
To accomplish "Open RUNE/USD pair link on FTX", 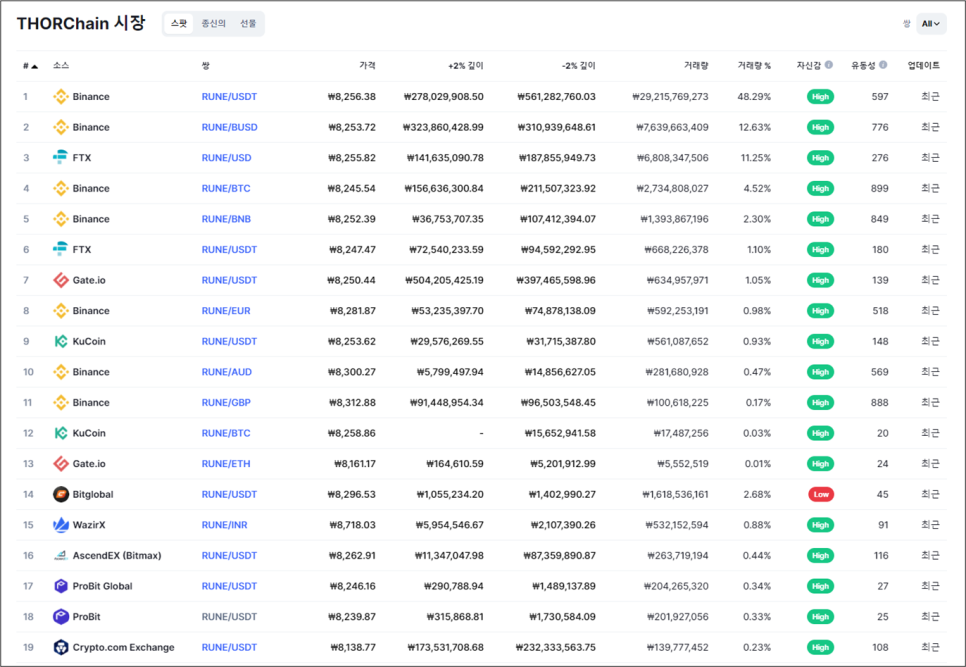I will pos(226,158).
